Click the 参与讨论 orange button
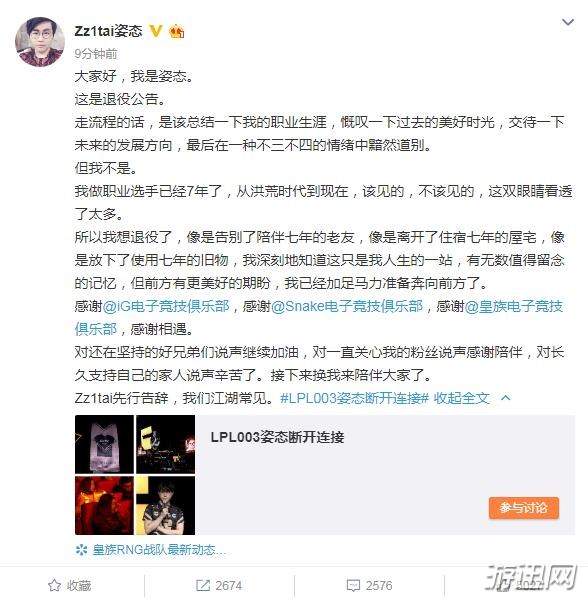The width and height of the screenshot is (588, 603). 524,508
